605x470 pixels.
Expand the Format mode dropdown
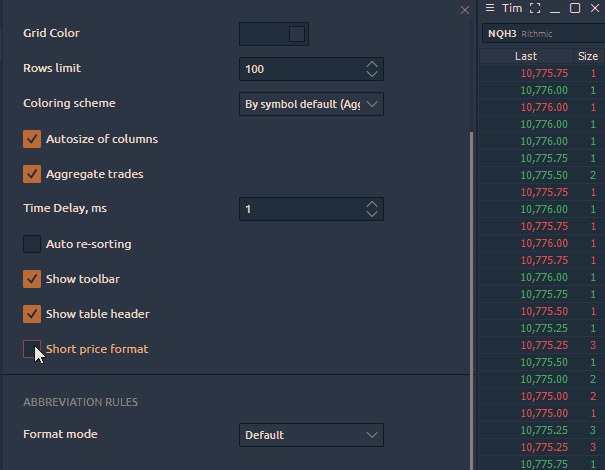coord(311,435)
